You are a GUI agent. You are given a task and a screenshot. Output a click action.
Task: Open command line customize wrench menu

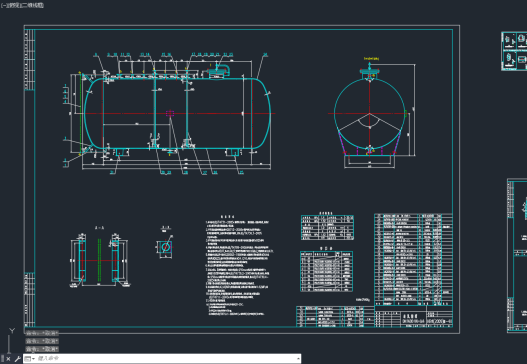[17, 359]
